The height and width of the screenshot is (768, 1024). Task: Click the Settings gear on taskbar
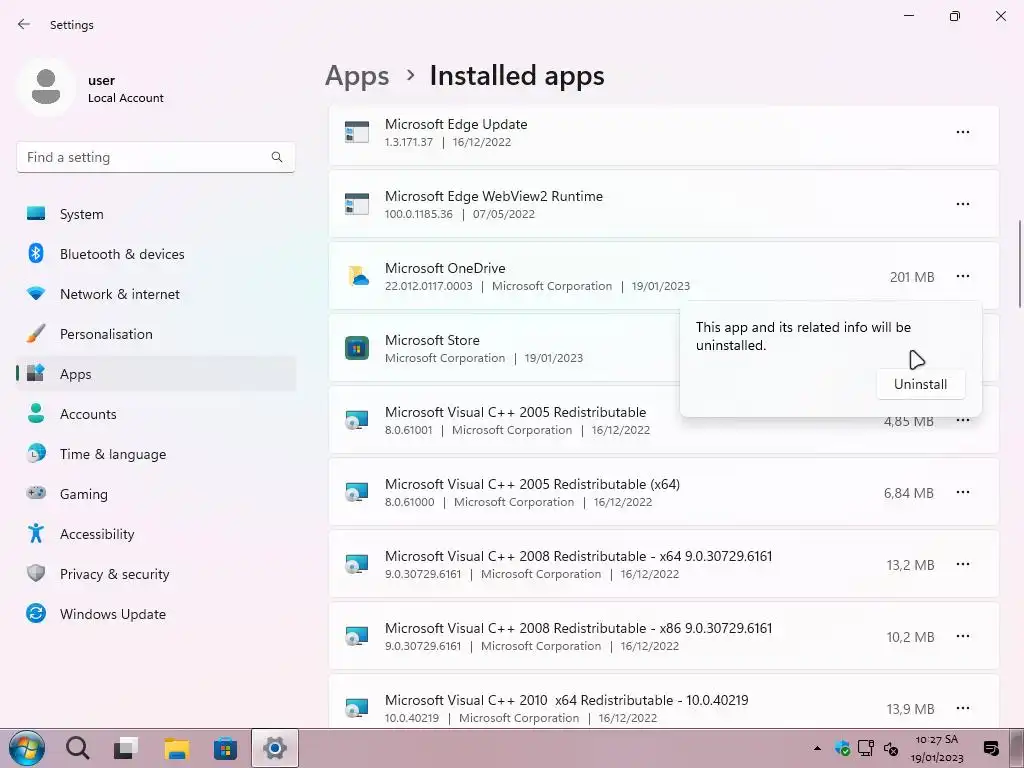(x=275, y=748)
